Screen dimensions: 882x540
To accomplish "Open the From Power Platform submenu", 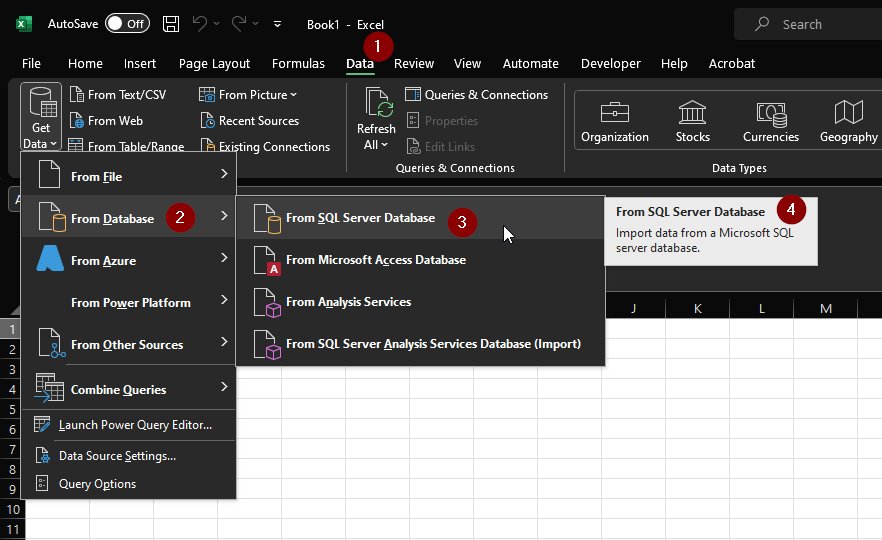I will [x=128, y=303].
